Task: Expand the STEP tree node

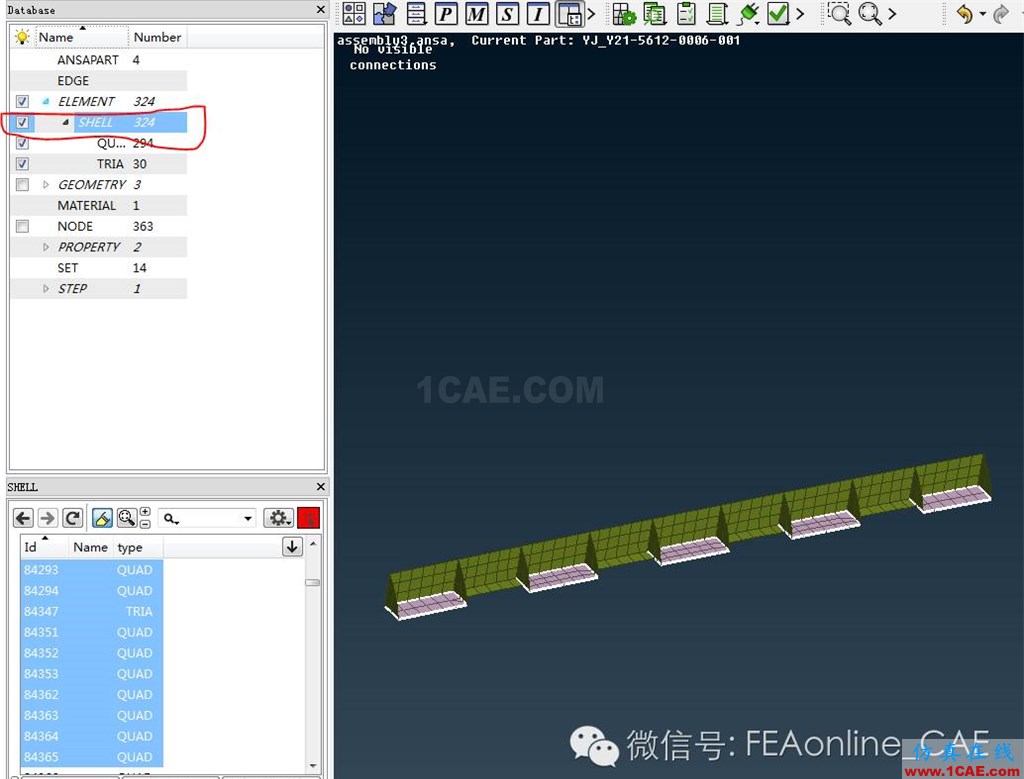Action: pos(46,289)
